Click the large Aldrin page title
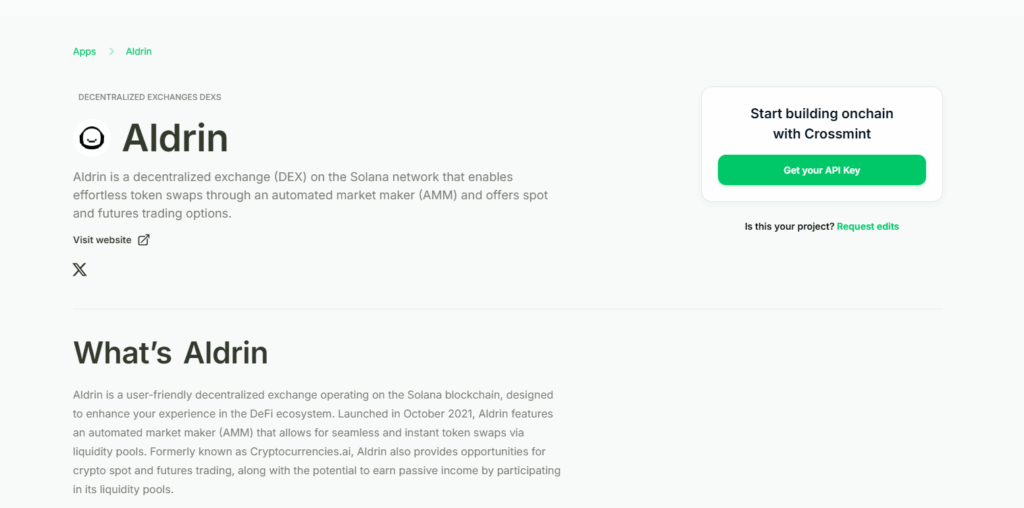The image size is (1024, 508). click(x=175, y=138)
